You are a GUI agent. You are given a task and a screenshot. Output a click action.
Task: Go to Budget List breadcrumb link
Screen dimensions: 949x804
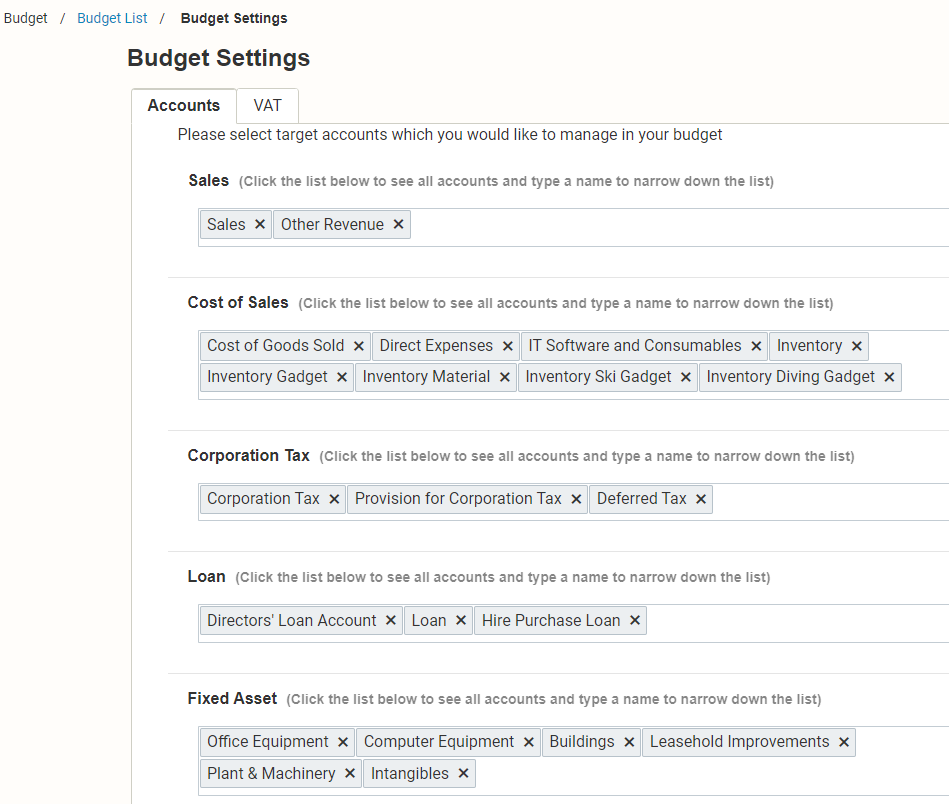click(112, 18)
